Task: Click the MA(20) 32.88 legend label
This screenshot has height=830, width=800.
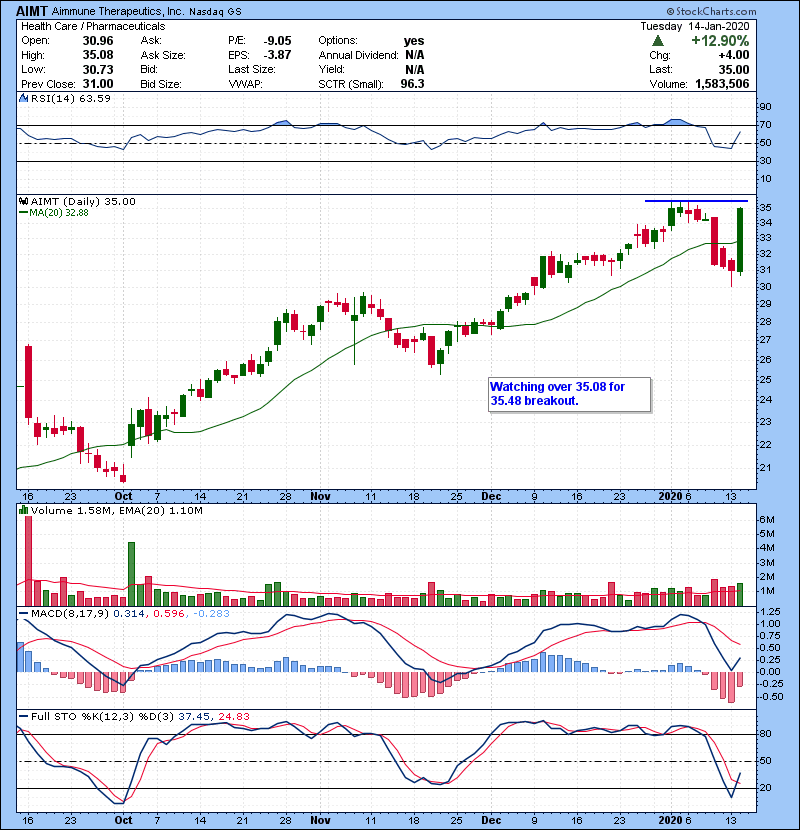Action: (59, 213)
